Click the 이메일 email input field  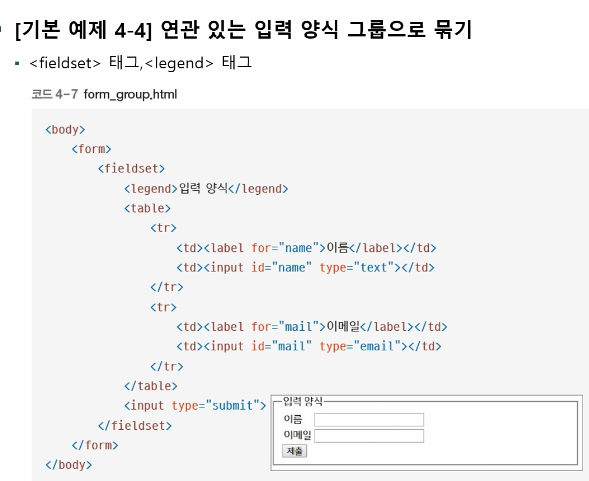click(369, 436)
